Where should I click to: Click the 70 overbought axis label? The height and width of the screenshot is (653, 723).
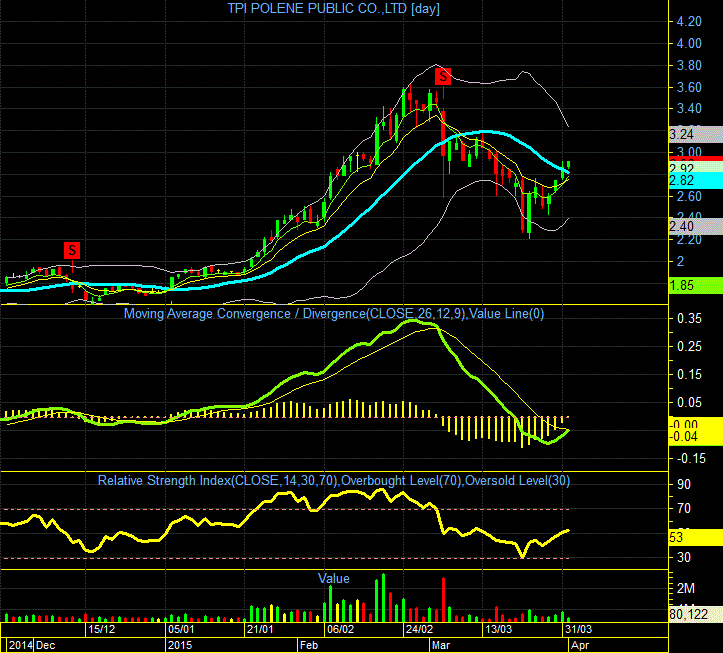pos(684,509)
